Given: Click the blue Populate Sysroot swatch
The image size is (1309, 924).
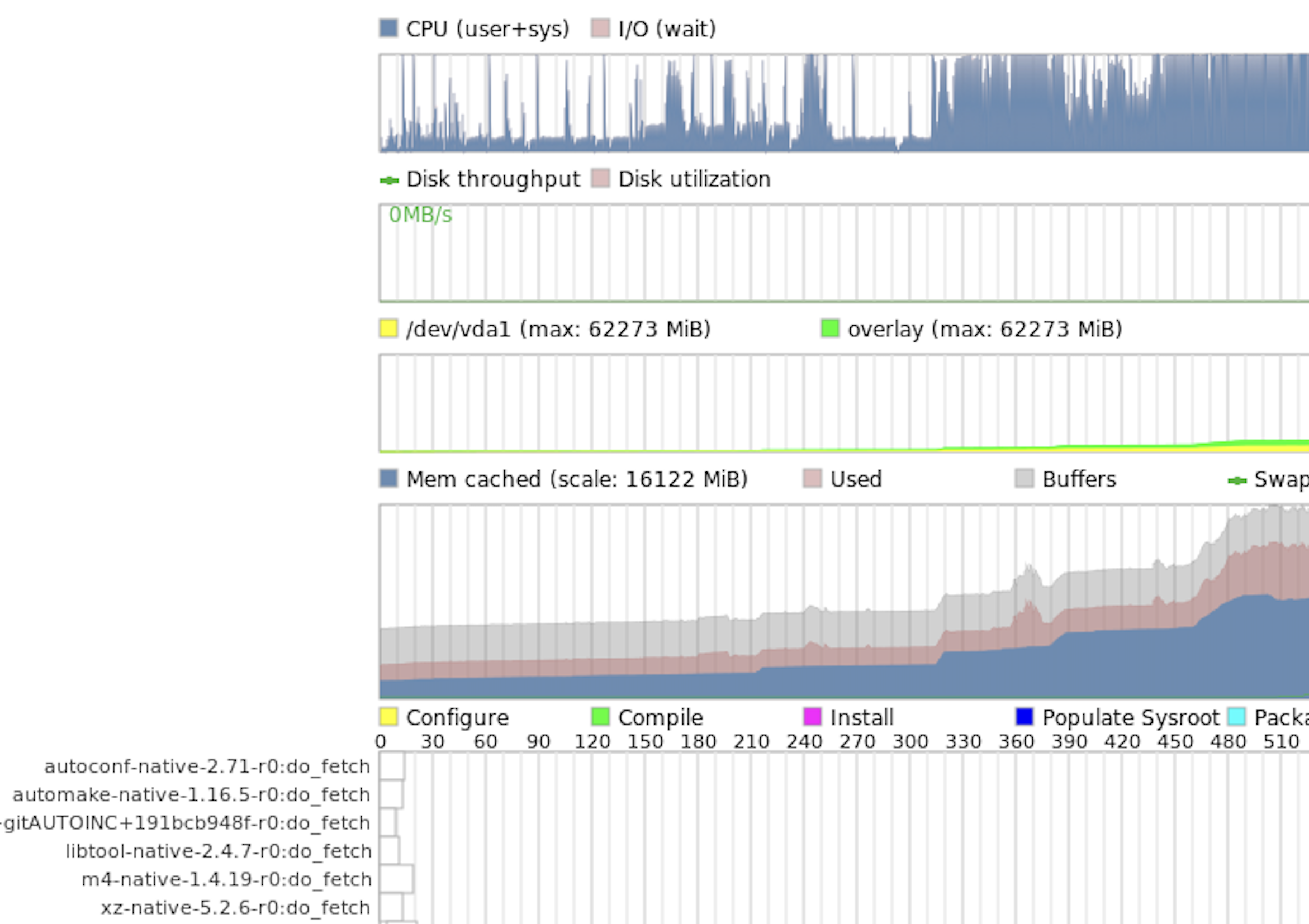Looking at the screenshot, I should pyautogui.click(x=1024, y=717).
